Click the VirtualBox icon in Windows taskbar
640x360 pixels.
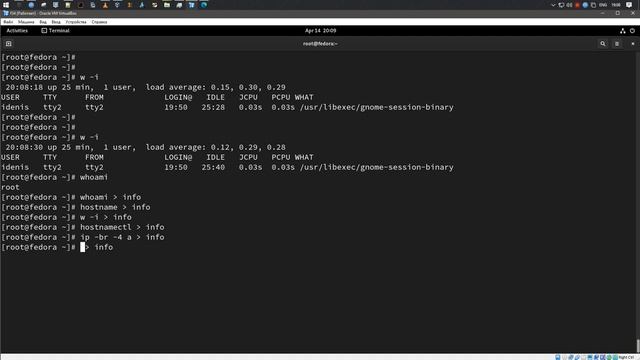[x=191, y=5]
